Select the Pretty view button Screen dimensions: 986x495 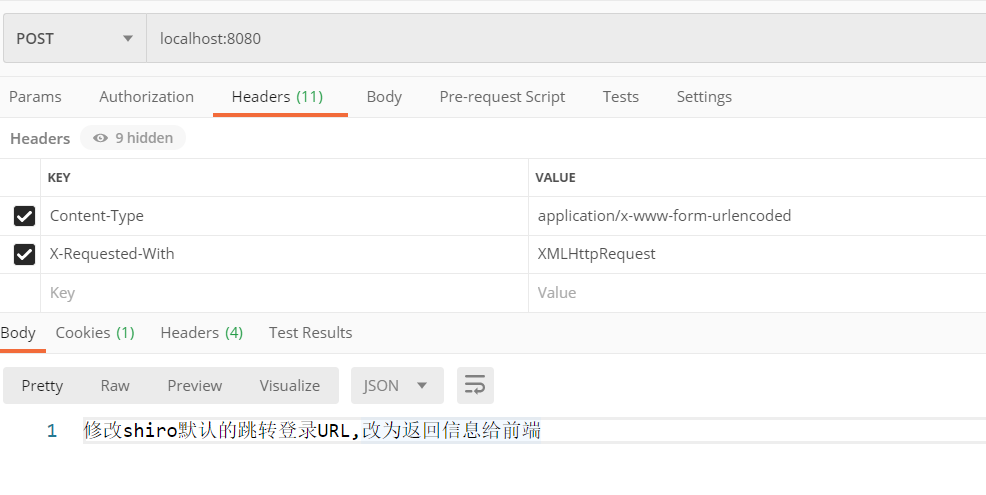tap(42, 386)
